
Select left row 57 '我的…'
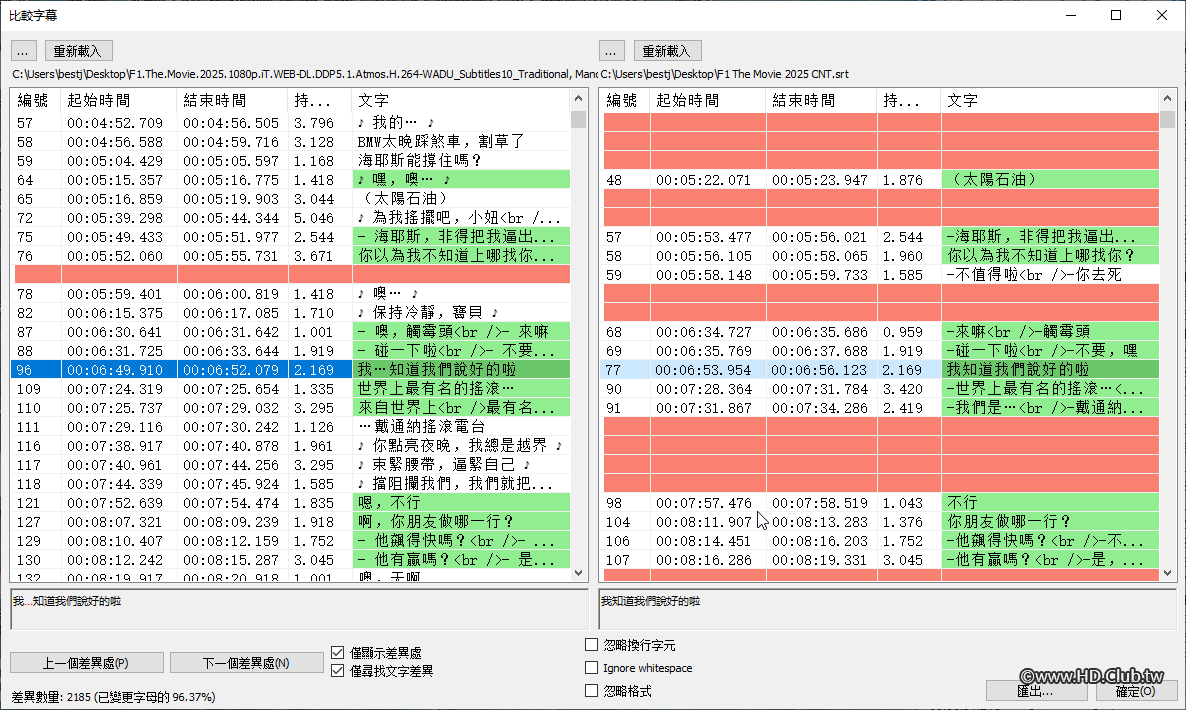290,122
